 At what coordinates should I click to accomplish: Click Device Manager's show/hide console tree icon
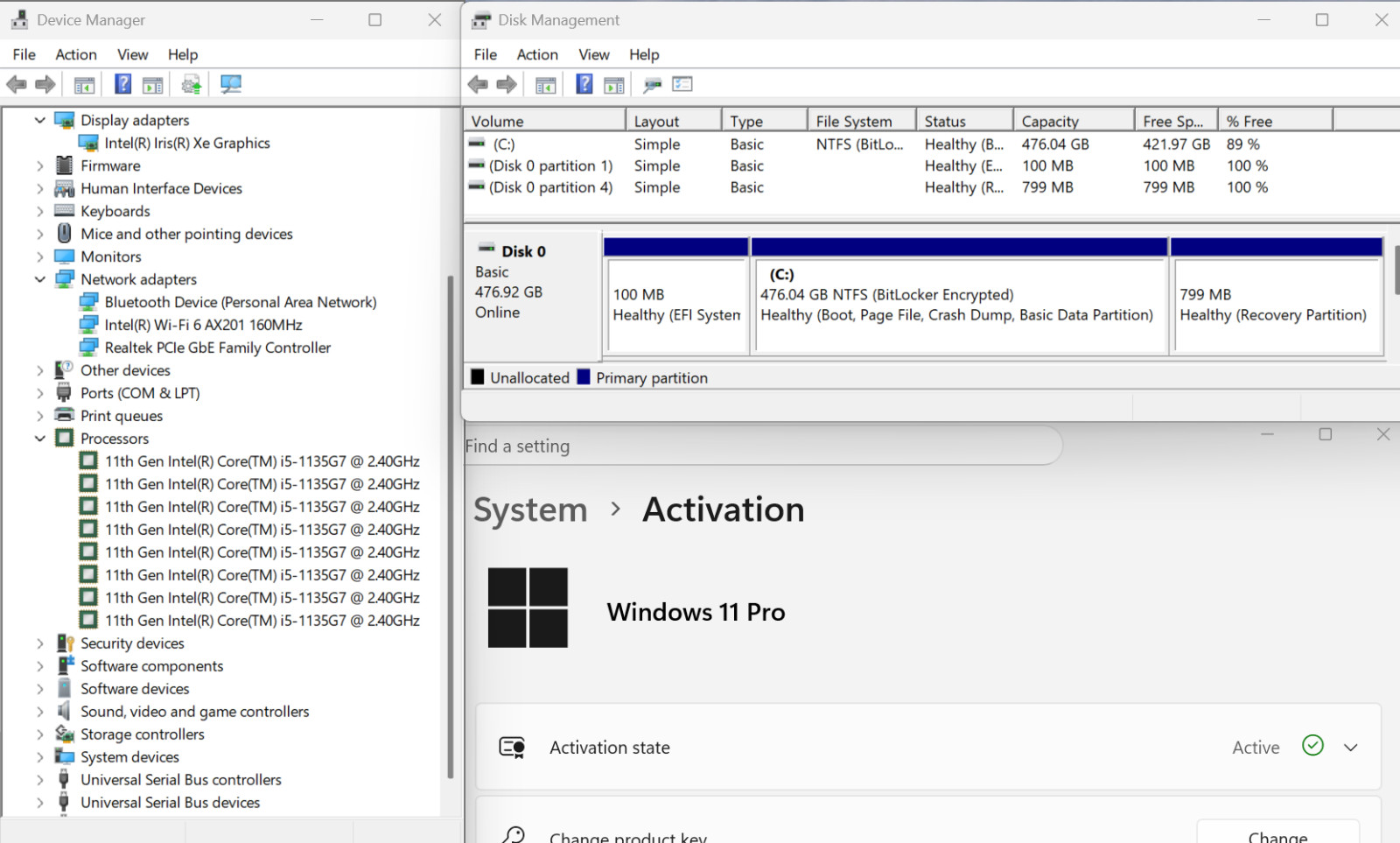pyautogui.click(x=84, y=85)
